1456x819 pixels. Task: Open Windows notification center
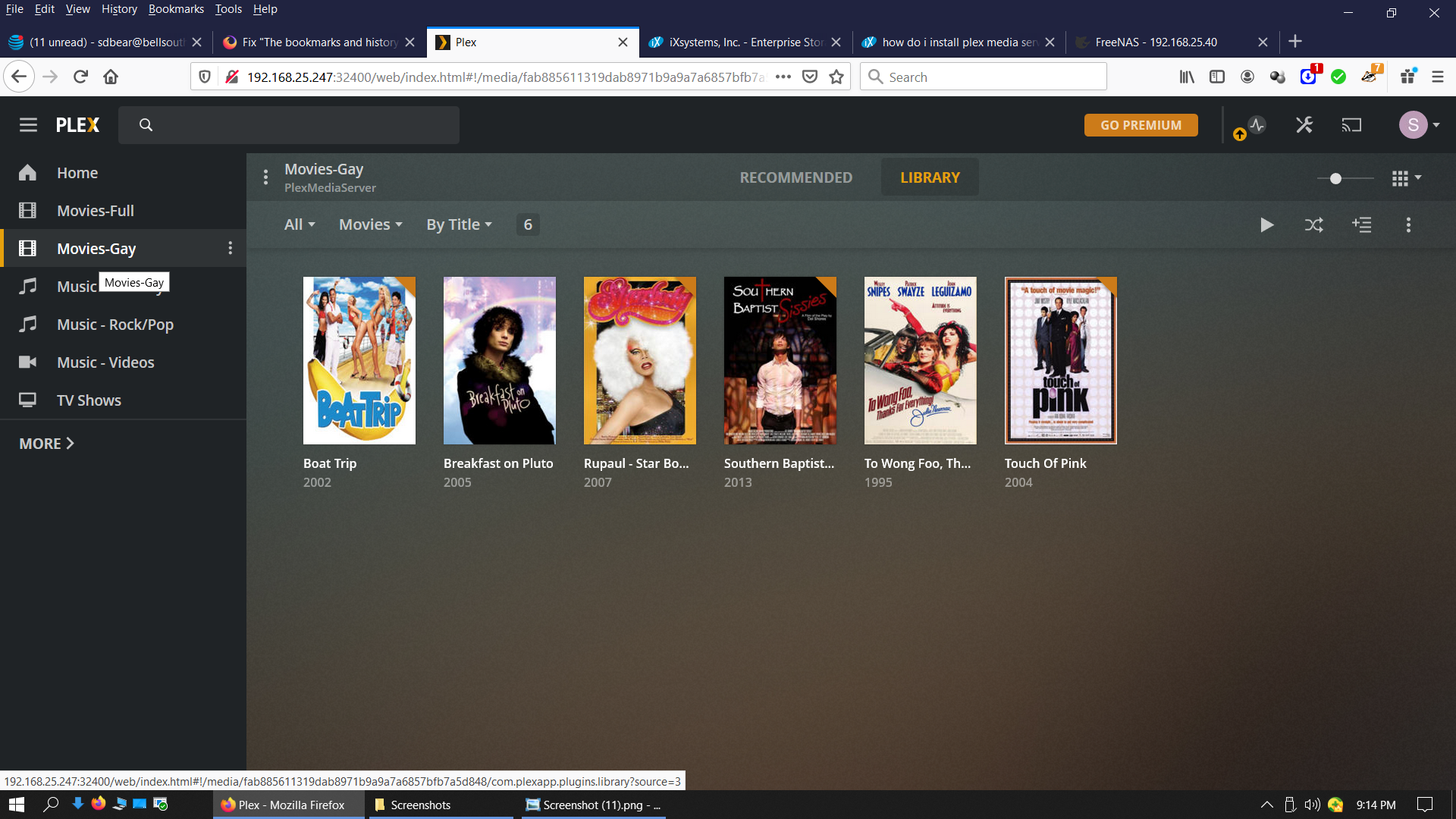1425,805
